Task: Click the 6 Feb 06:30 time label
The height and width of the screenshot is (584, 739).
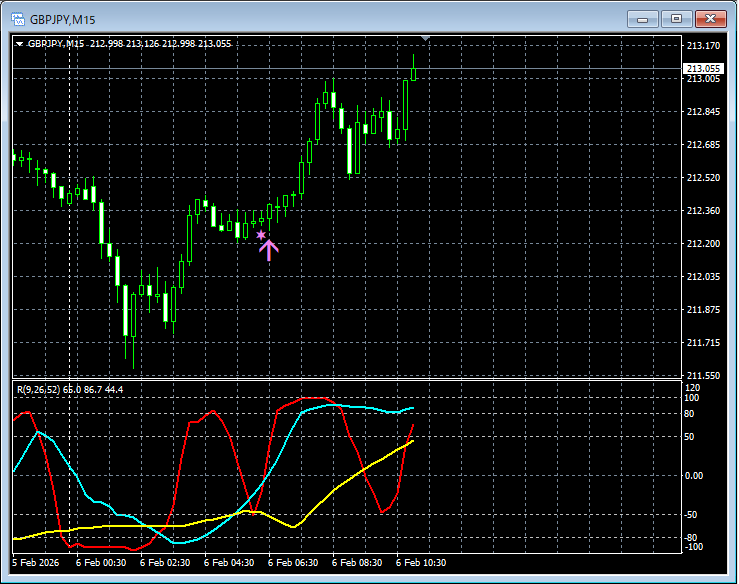Action: pos(293,563)
